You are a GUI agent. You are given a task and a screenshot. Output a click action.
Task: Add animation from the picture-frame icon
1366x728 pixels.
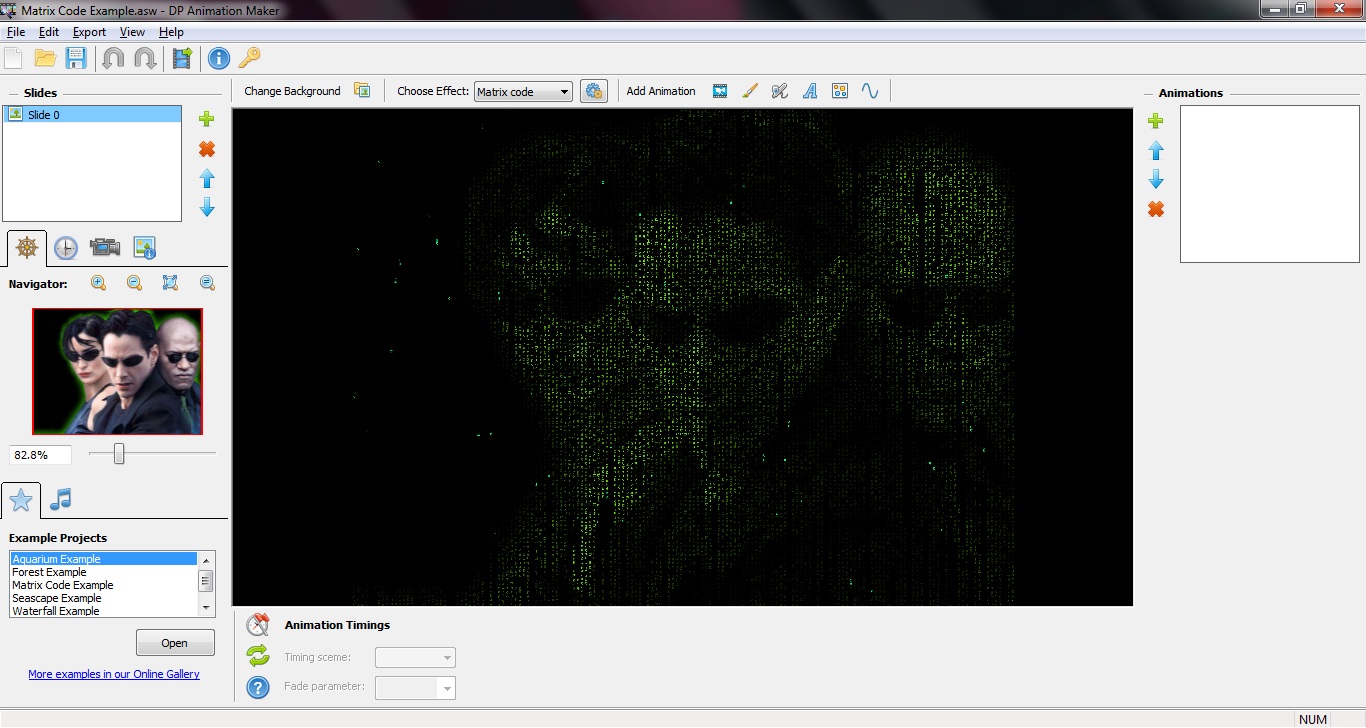(x=720, y=91)
